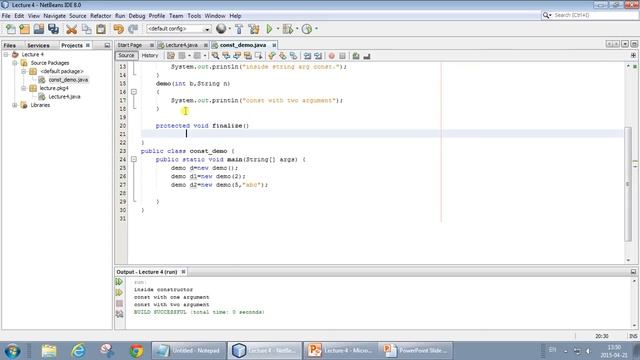Click the Save All toolbar icon
The width and height of the screenshot is (640, 360).
click(53, 29)
